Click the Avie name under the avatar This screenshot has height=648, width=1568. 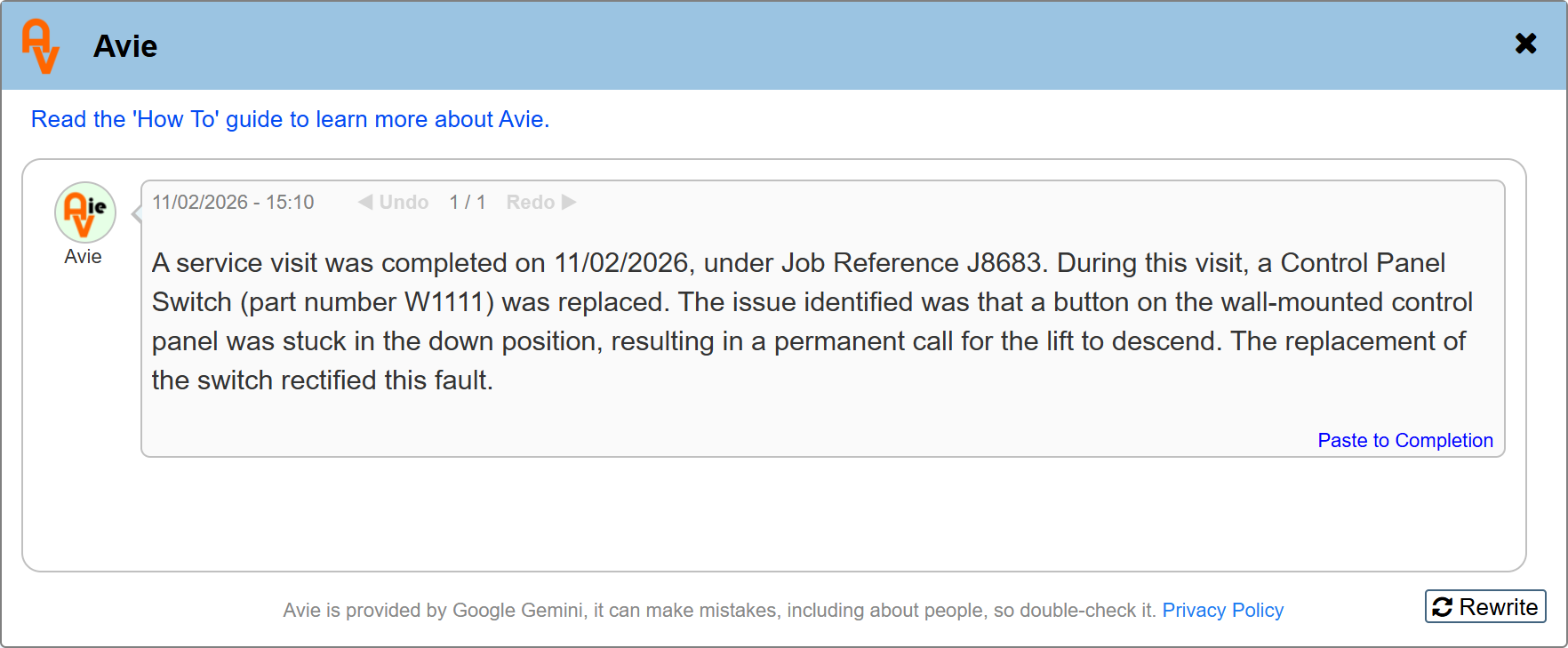click(x=83, y=257)
